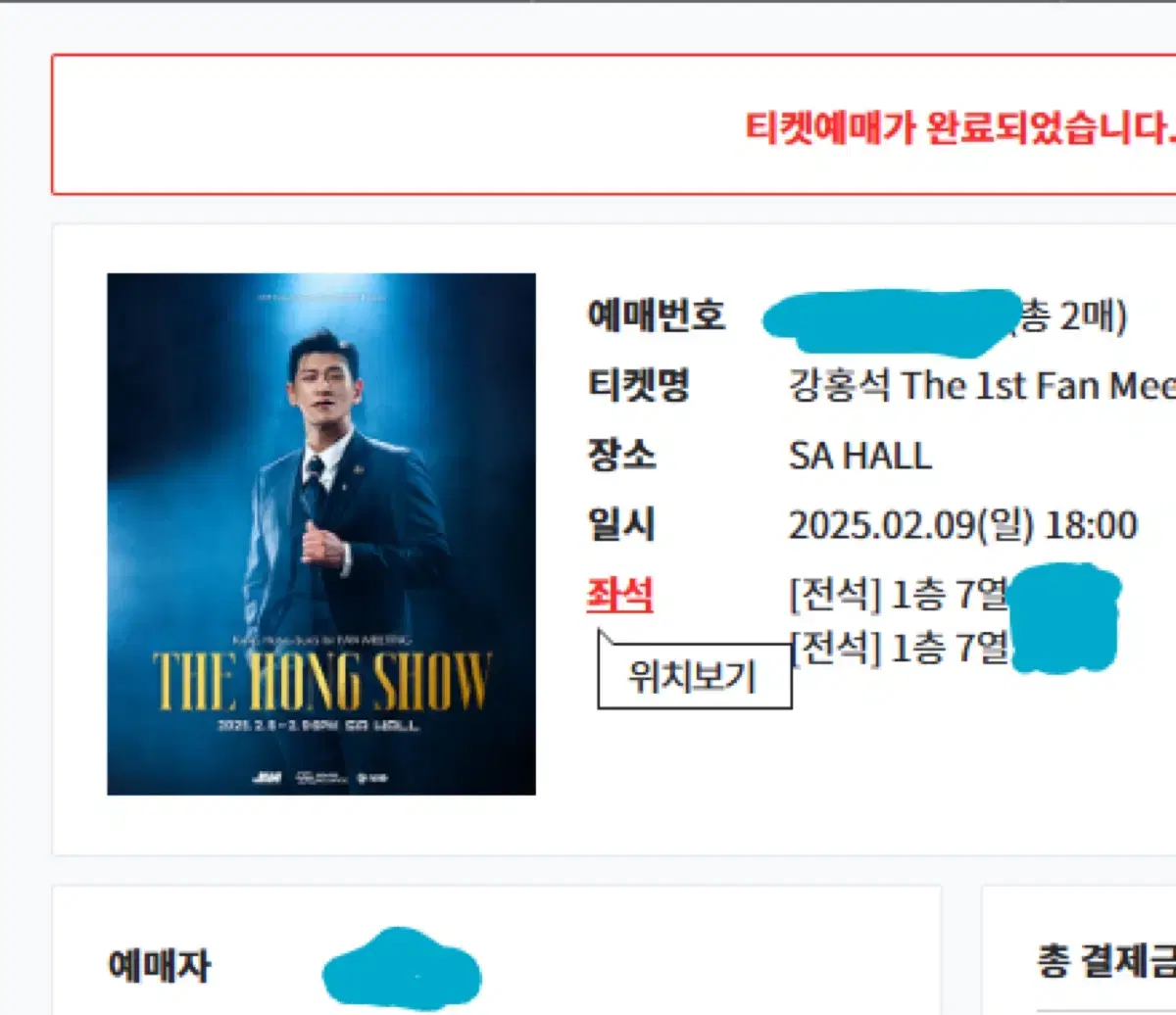Viewport: 1176px width, 1015px height.
Task: Select the 2025.02.09(일) 18:00 date text
Action: coord(962,526)
